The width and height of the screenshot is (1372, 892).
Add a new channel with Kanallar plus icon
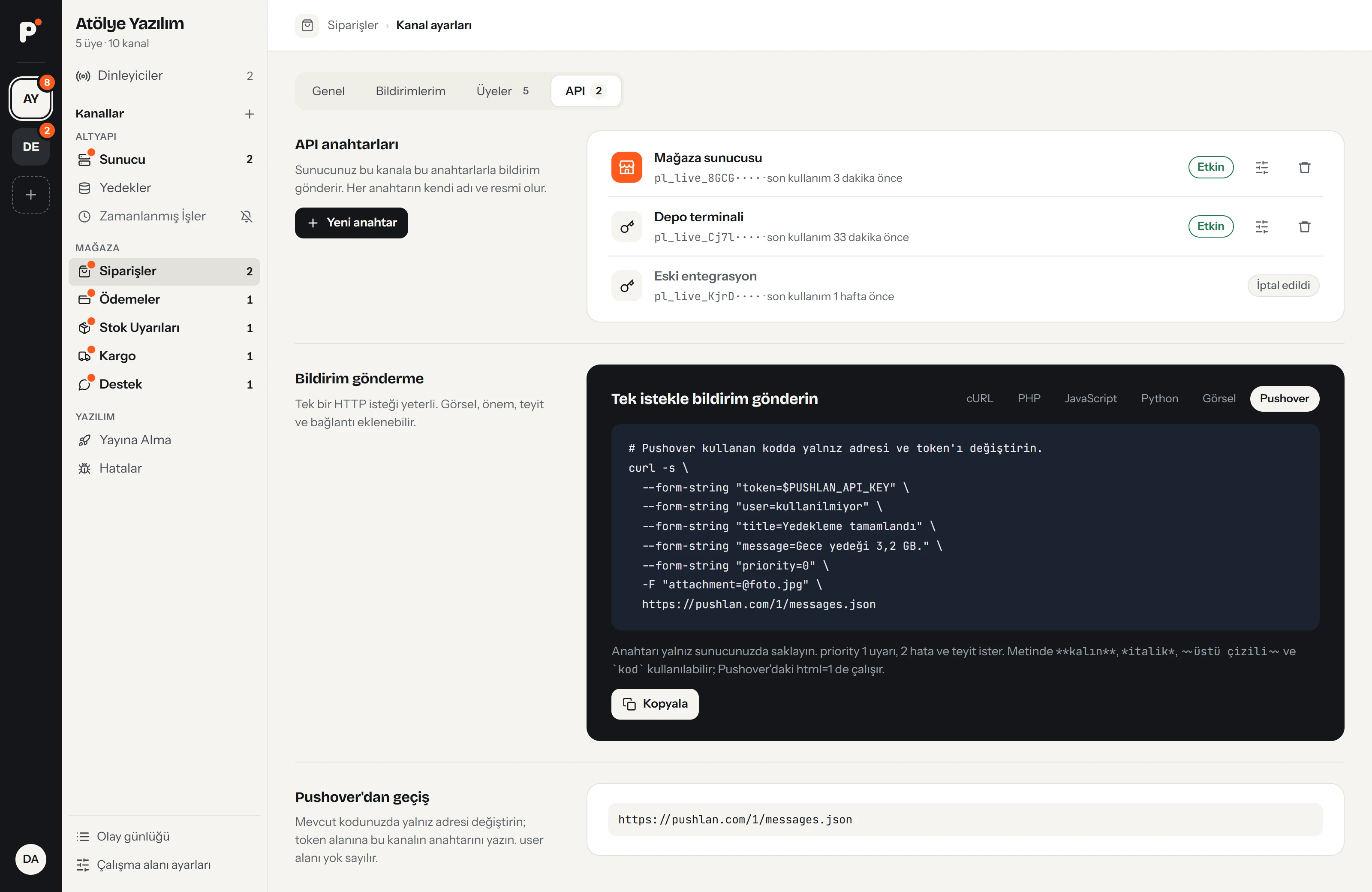tap(249, 114)
